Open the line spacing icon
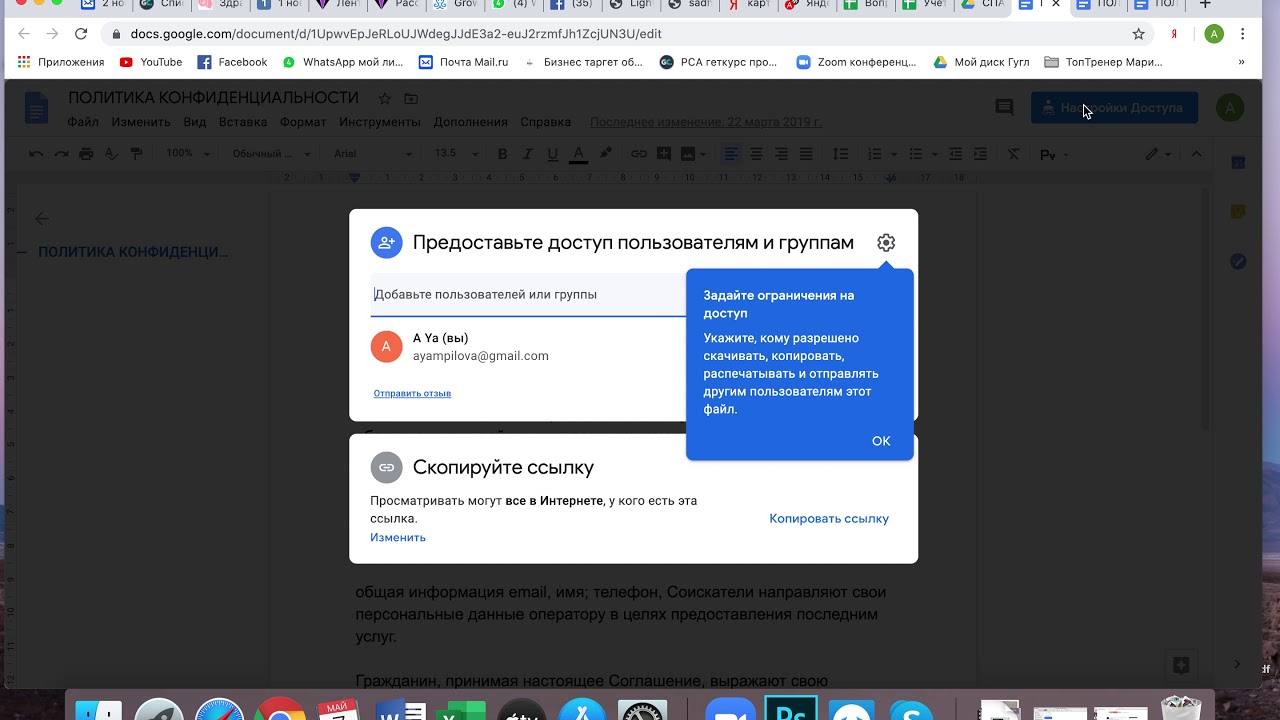Viewport: 1280px width, 720px height. (841, 154)
